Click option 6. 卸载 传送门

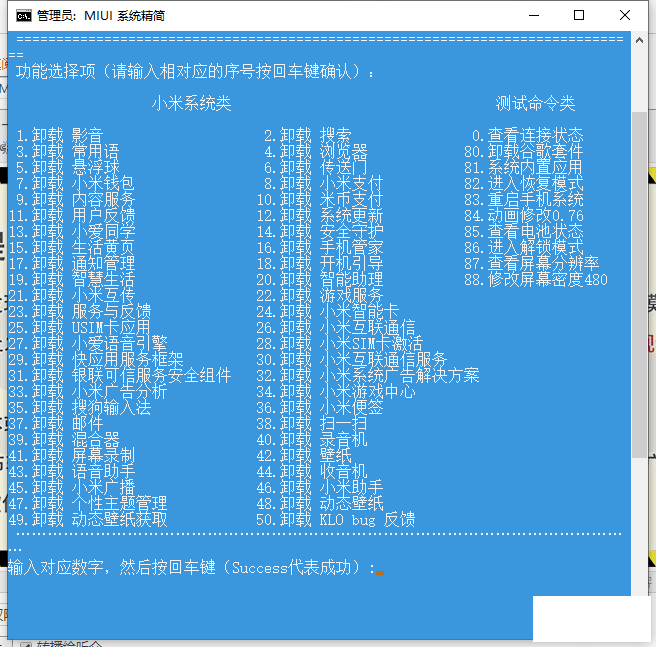click(x=315, y=167)
